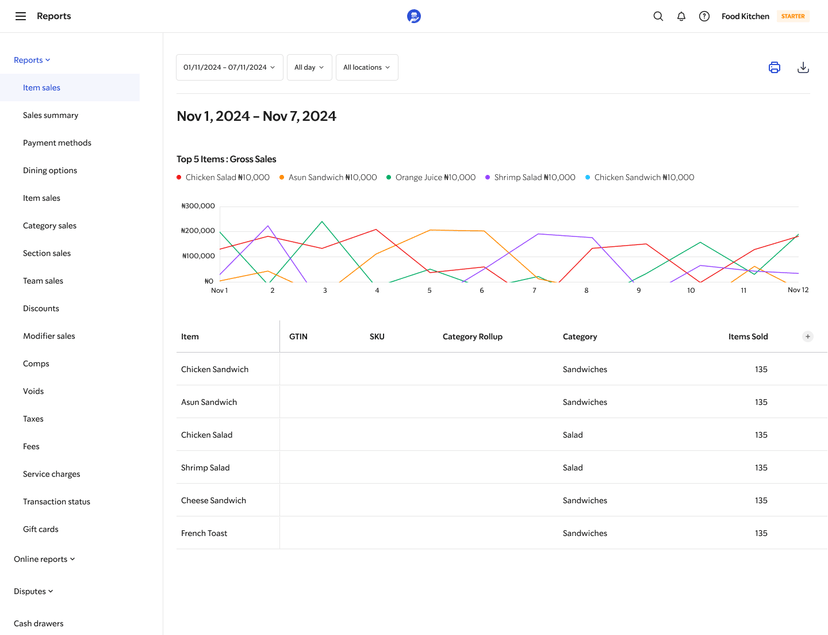Click purple Shrimp Salad legend dot
This screenshot has height=635, width=828.
point(487,177)
